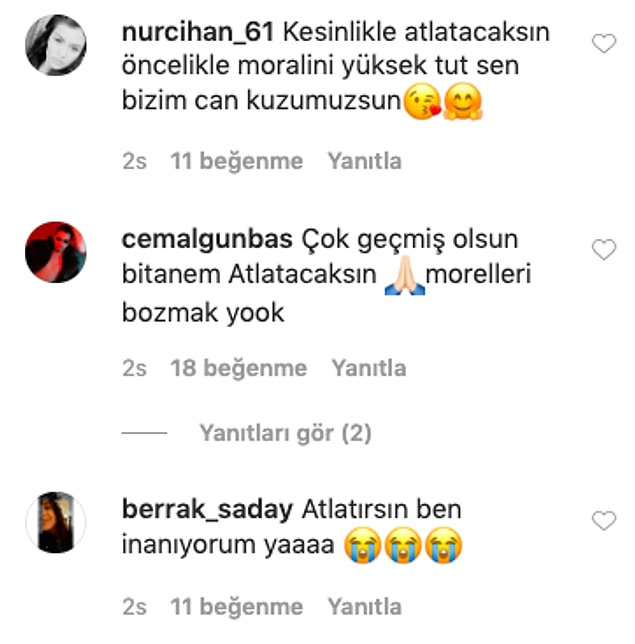Like cemalgunbas's comment with the heart
Image resolution: width=635 pixels, height=644 pixels.
604,249
